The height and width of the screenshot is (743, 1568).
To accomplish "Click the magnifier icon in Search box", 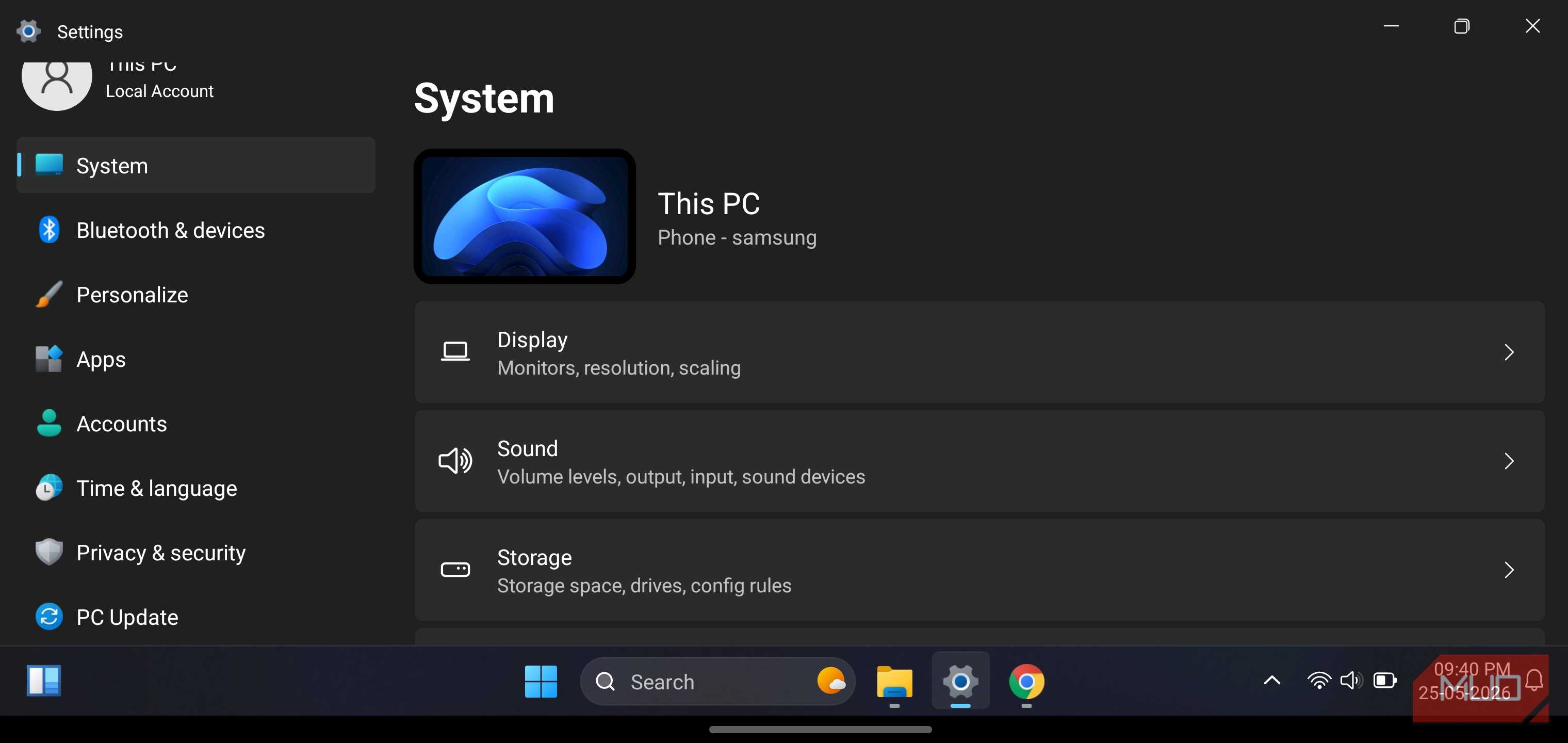I will coord(605,682).
